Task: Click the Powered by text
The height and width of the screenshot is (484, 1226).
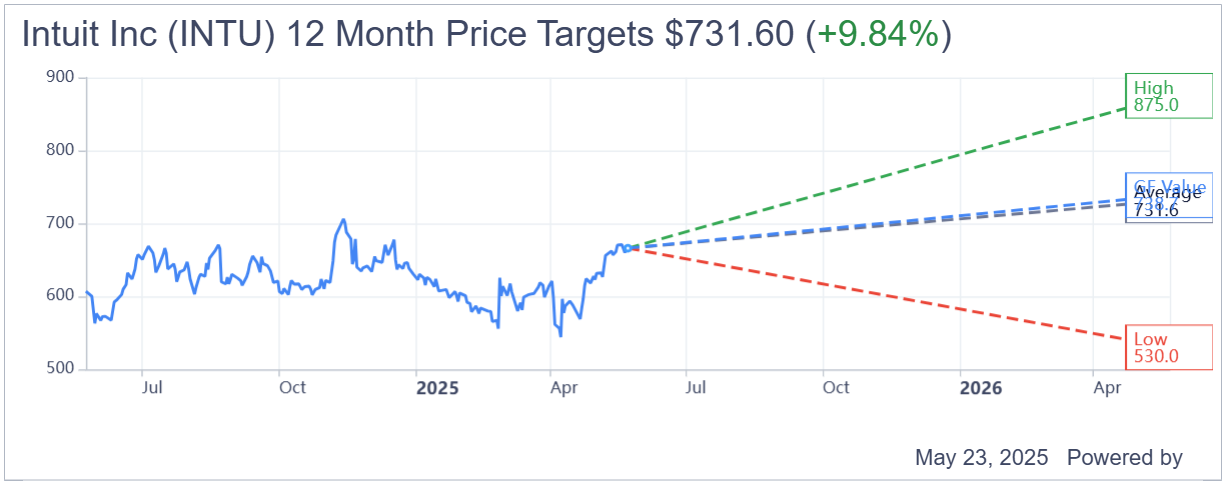Action: tap(1124, 458)
